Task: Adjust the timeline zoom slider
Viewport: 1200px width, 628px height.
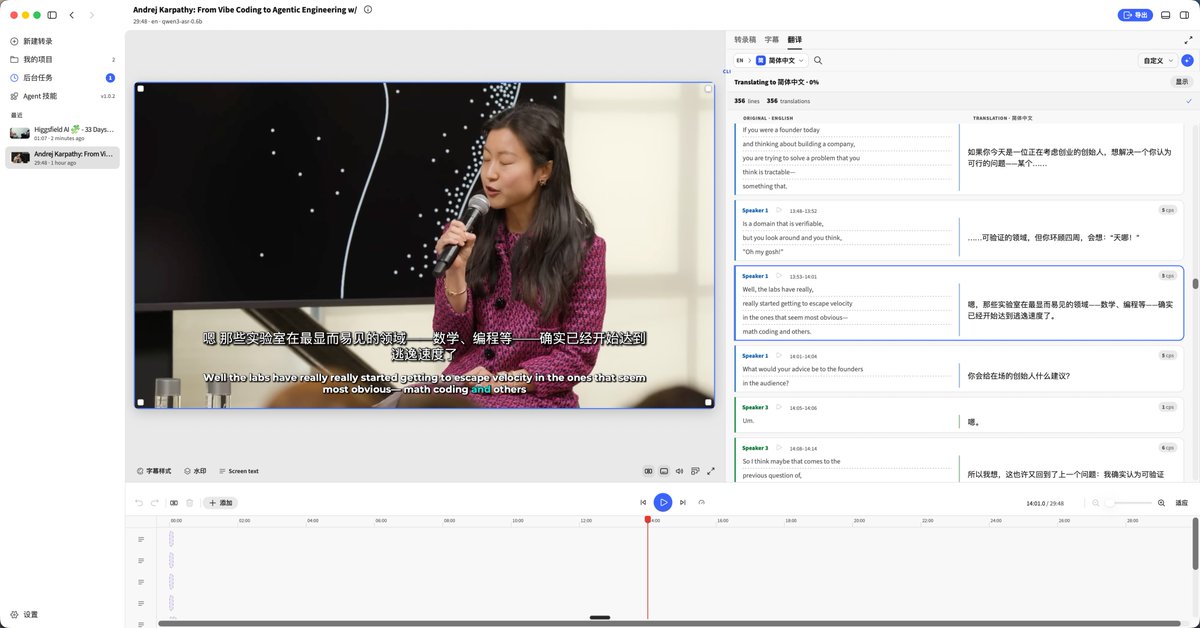Action: (1127, 503)
